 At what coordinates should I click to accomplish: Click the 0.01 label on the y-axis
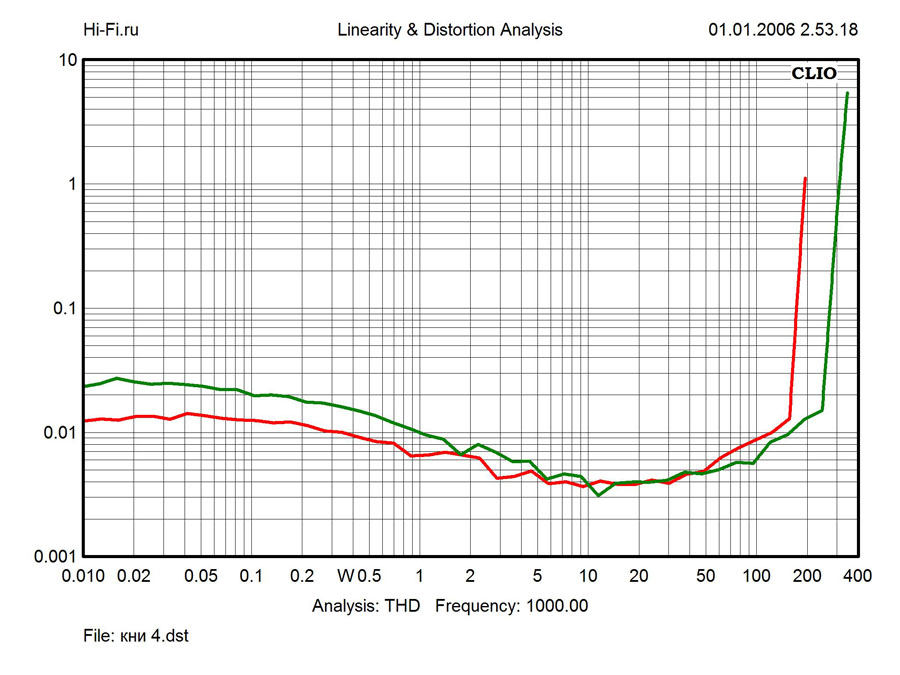62,432
